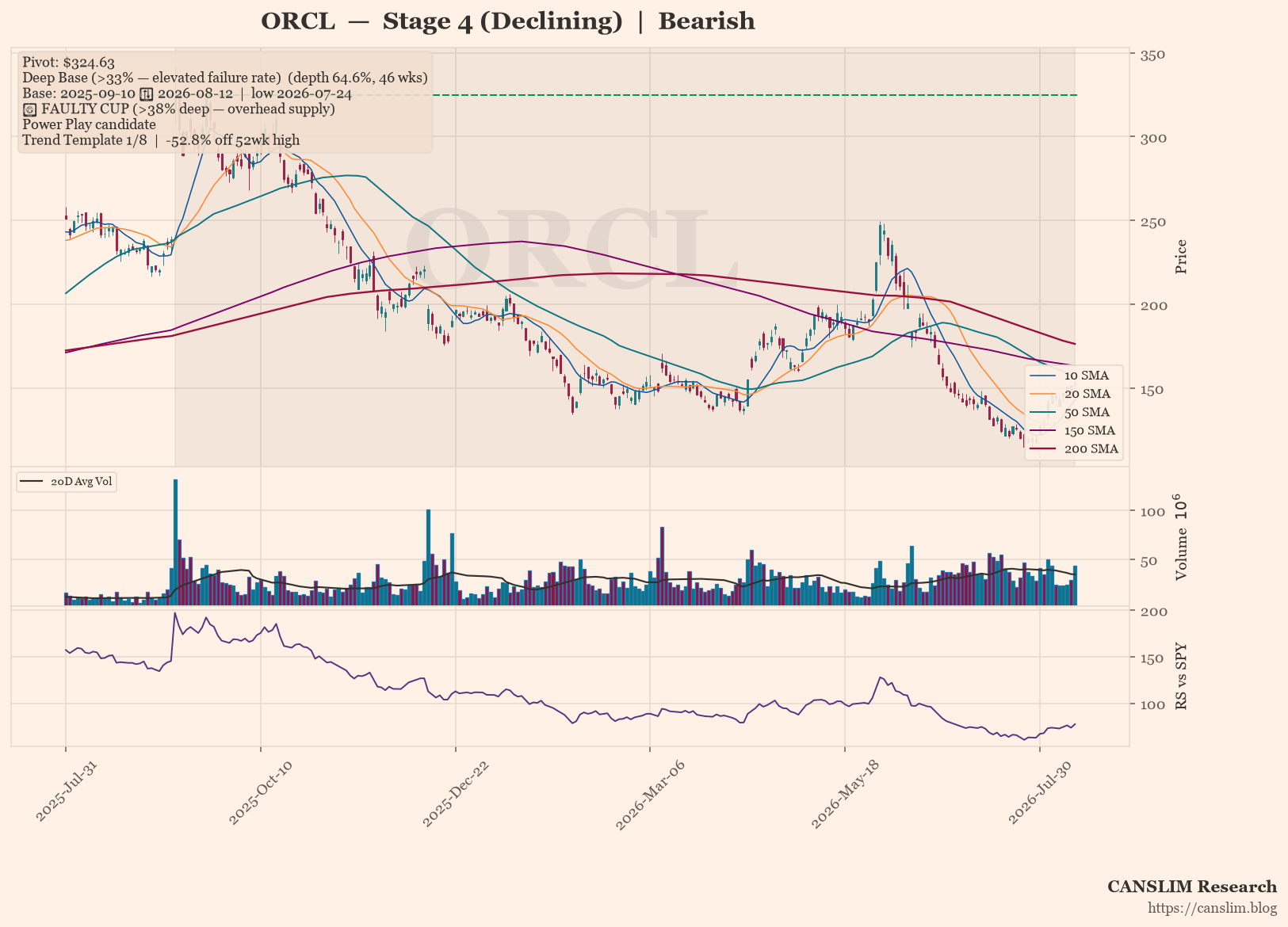This screenshot has width=1288, height=927.
Task: Click the 150 SMA legend entry
Action: [x=1072, y=430]
